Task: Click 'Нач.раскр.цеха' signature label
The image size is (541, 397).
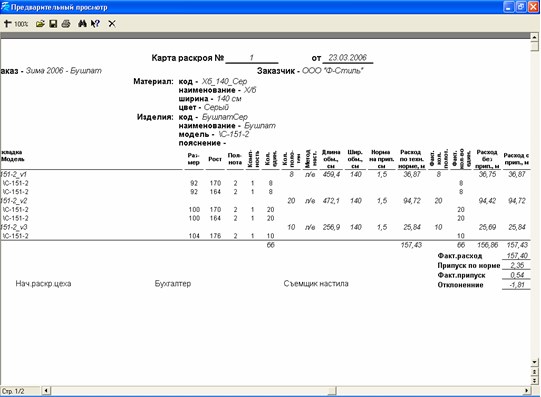Action: click(43, 284)
